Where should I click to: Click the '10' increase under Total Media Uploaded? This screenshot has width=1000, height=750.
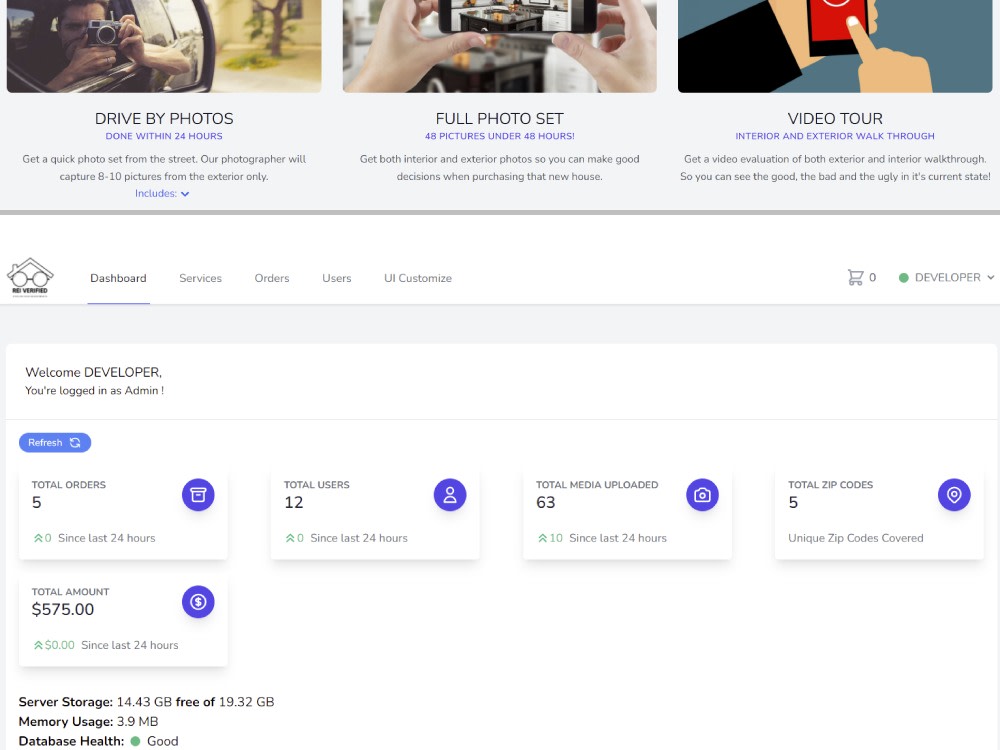click(x=556, y=538)
